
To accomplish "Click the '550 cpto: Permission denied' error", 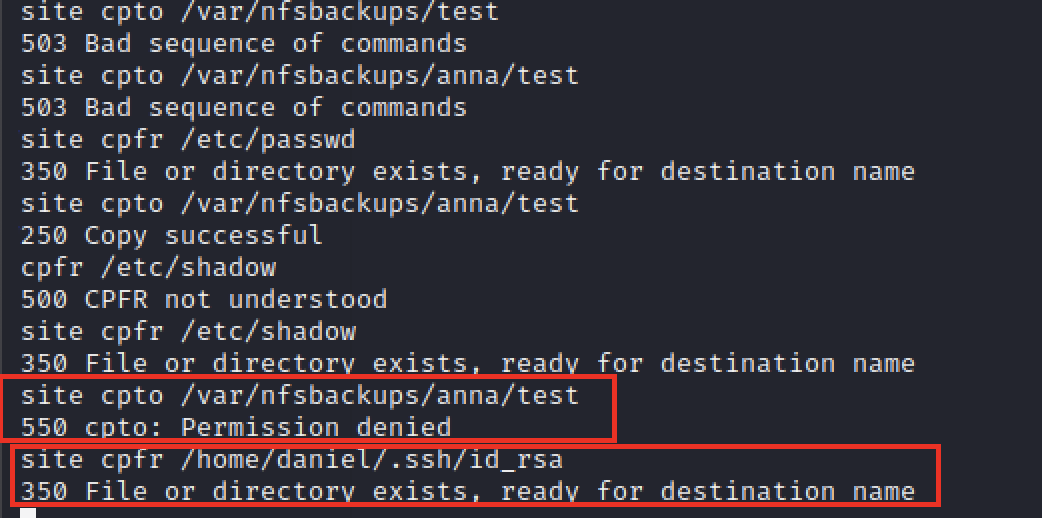I will [235, 427].
